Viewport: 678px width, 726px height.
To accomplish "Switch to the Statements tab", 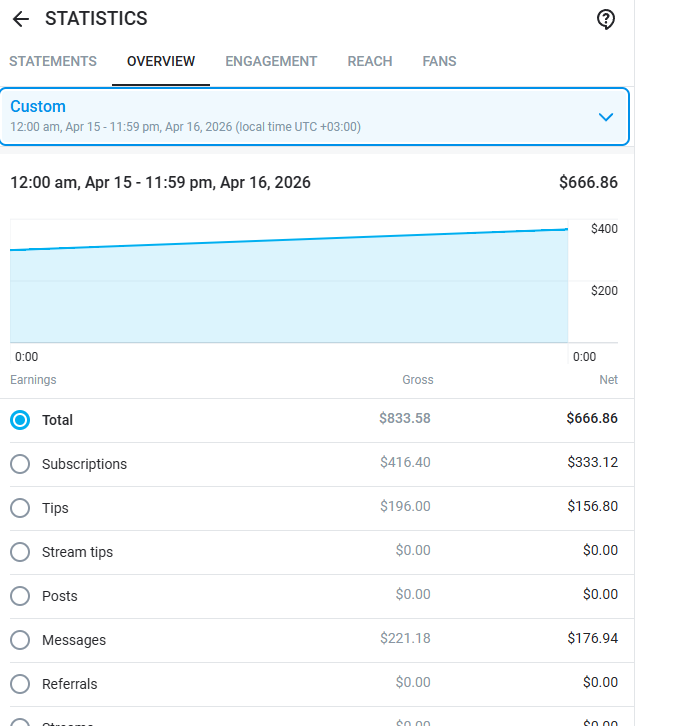I will point(53,62).
